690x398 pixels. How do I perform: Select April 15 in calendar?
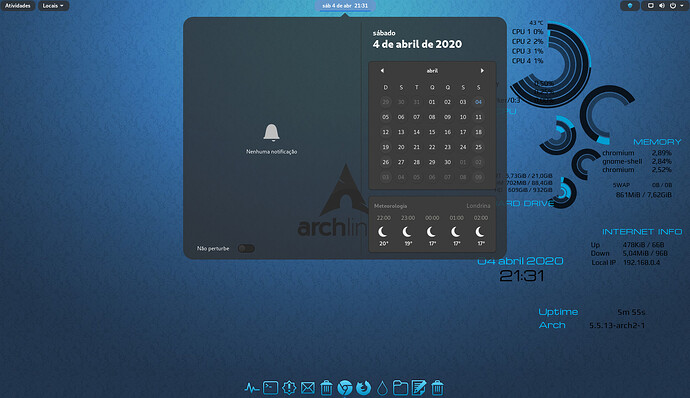[432, 132]
